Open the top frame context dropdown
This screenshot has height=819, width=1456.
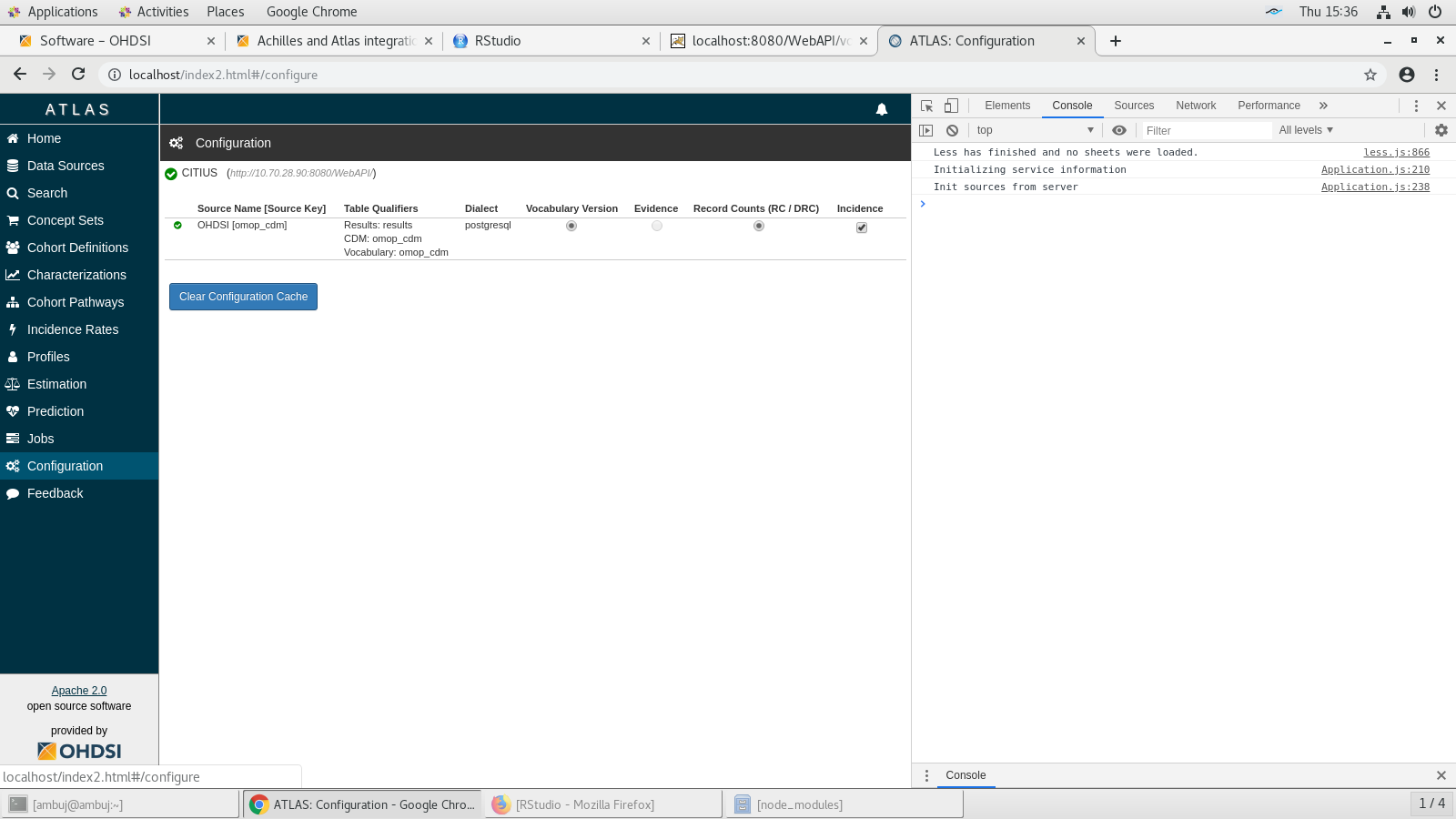click(x=1034, y=130)
